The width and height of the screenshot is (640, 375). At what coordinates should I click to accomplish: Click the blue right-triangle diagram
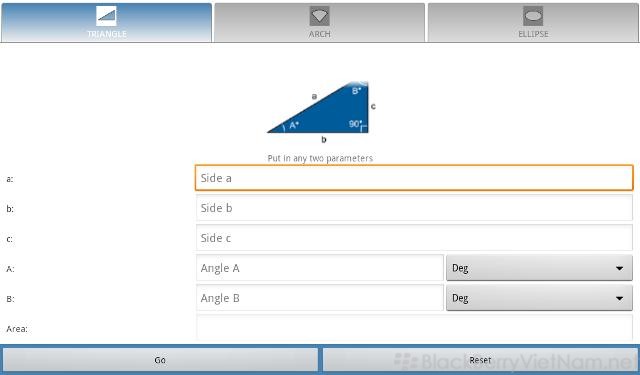point(320,108)
